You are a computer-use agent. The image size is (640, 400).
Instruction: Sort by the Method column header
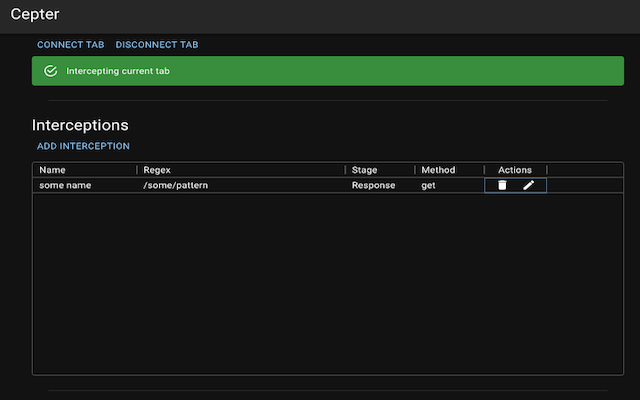(x=438, y=170)
